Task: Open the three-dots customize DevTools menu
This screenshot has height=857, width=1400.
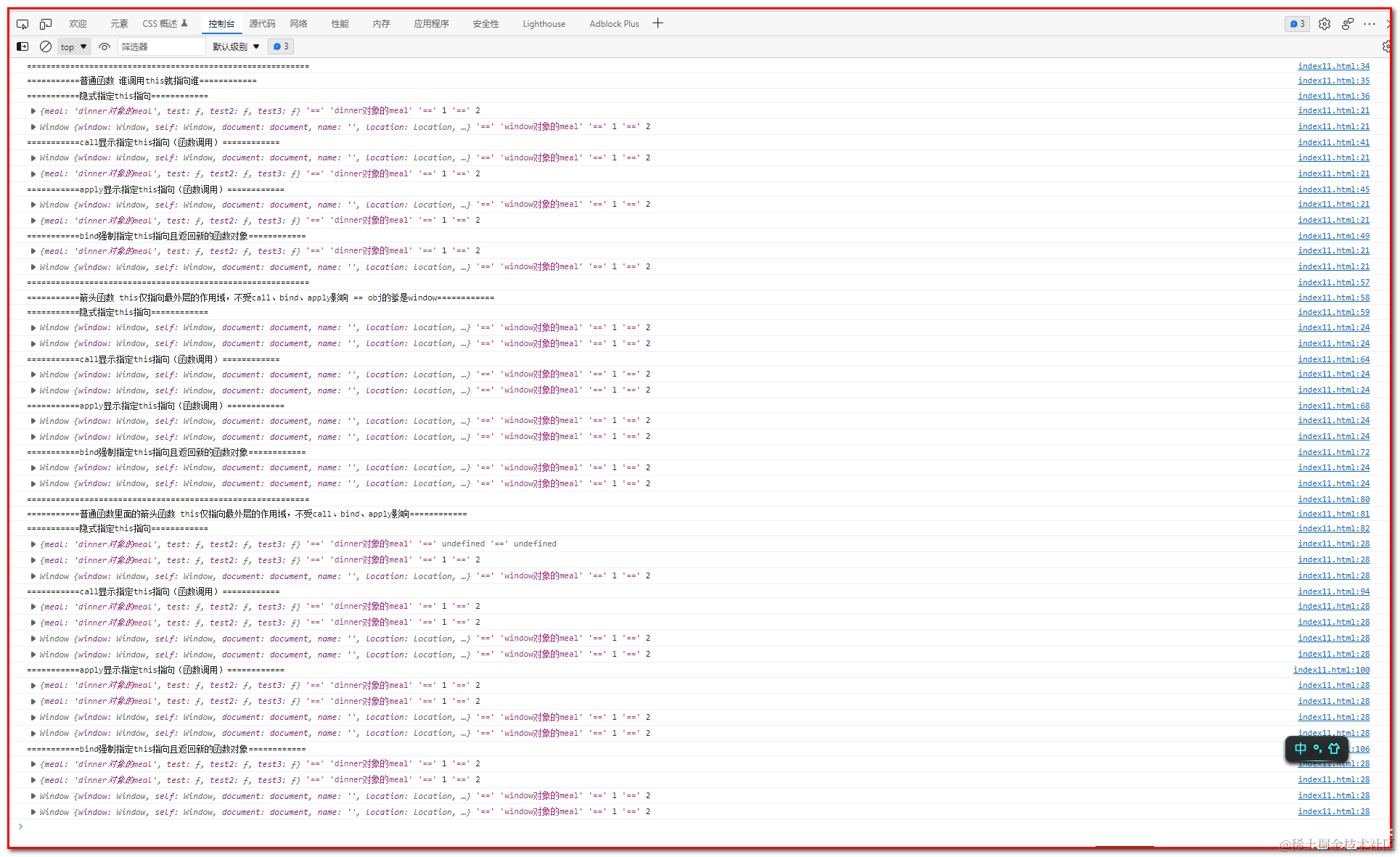Action: click(1370, 24)
